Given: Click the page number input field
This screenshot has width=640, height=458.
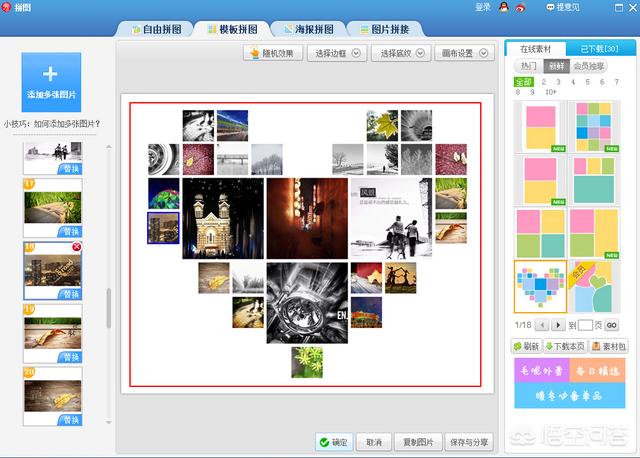Looking at the screenshot, I should 585,325.
